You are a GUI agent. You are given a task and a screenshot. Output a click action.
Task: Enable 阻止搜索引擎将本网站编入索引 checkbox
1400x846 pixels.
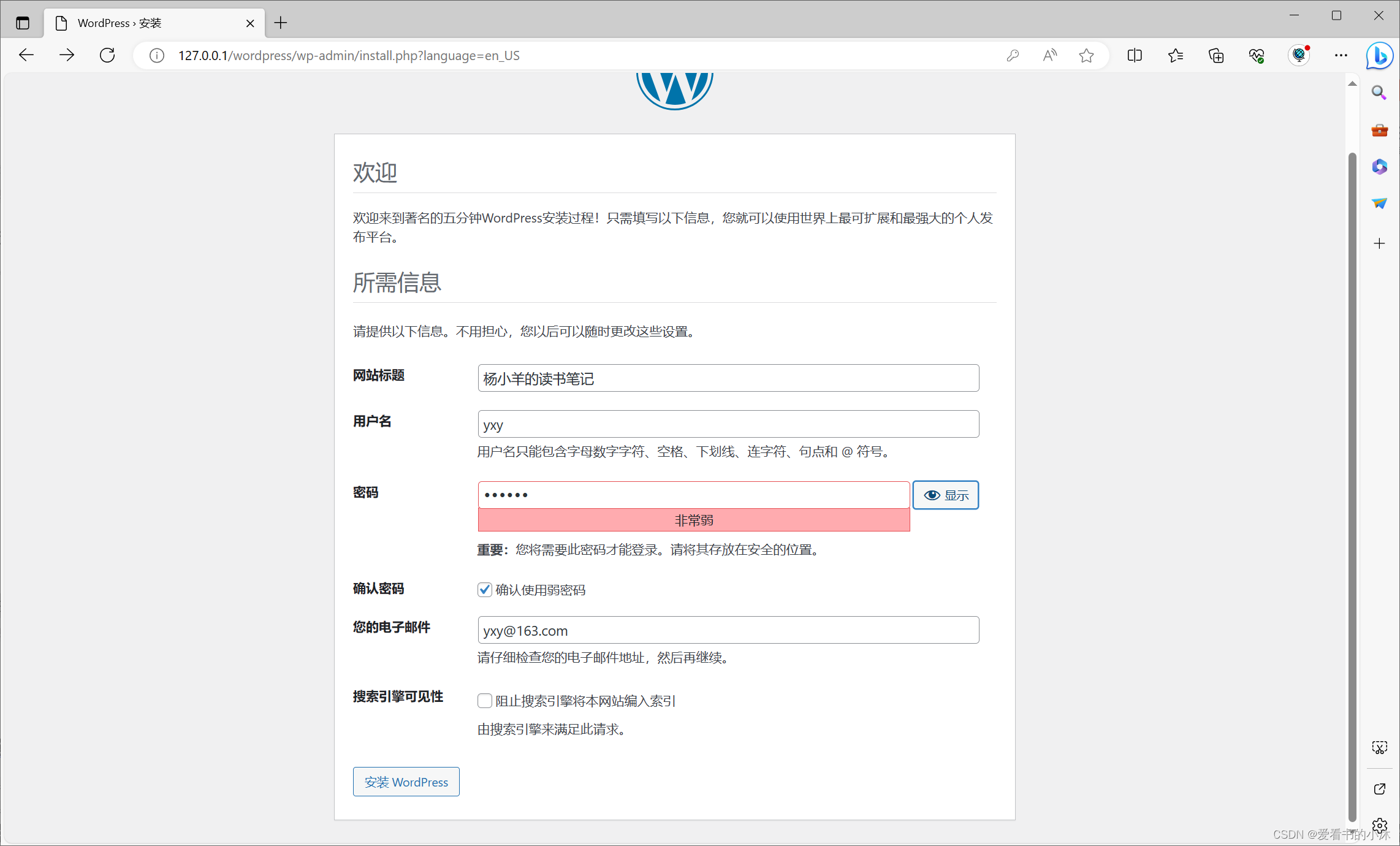click(484, 701)
